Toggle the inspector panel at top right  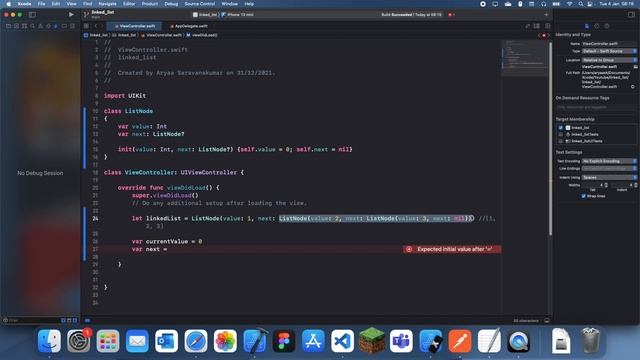[x=631, y=14]
